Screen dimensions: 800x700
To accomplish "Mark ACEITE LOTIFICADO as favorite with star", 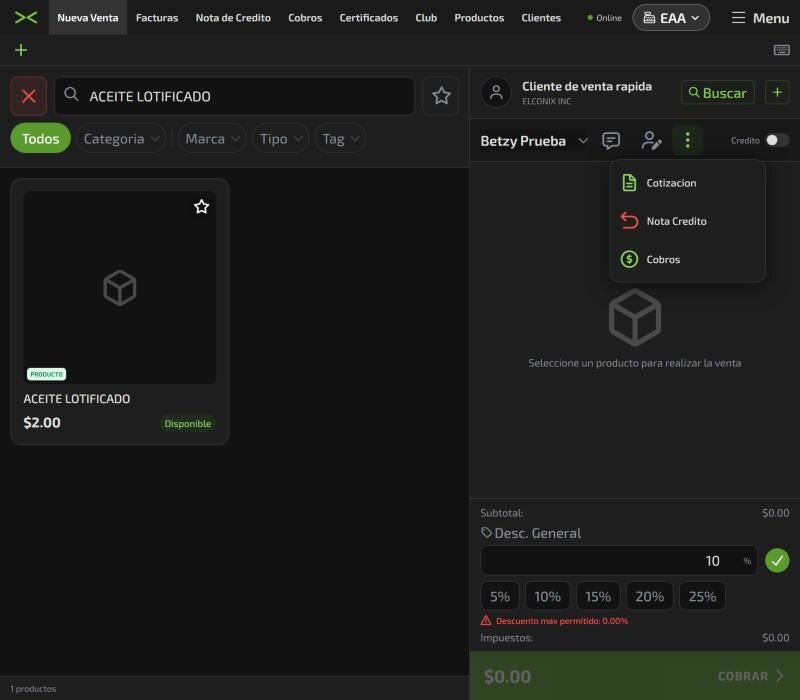I will 202,207.
